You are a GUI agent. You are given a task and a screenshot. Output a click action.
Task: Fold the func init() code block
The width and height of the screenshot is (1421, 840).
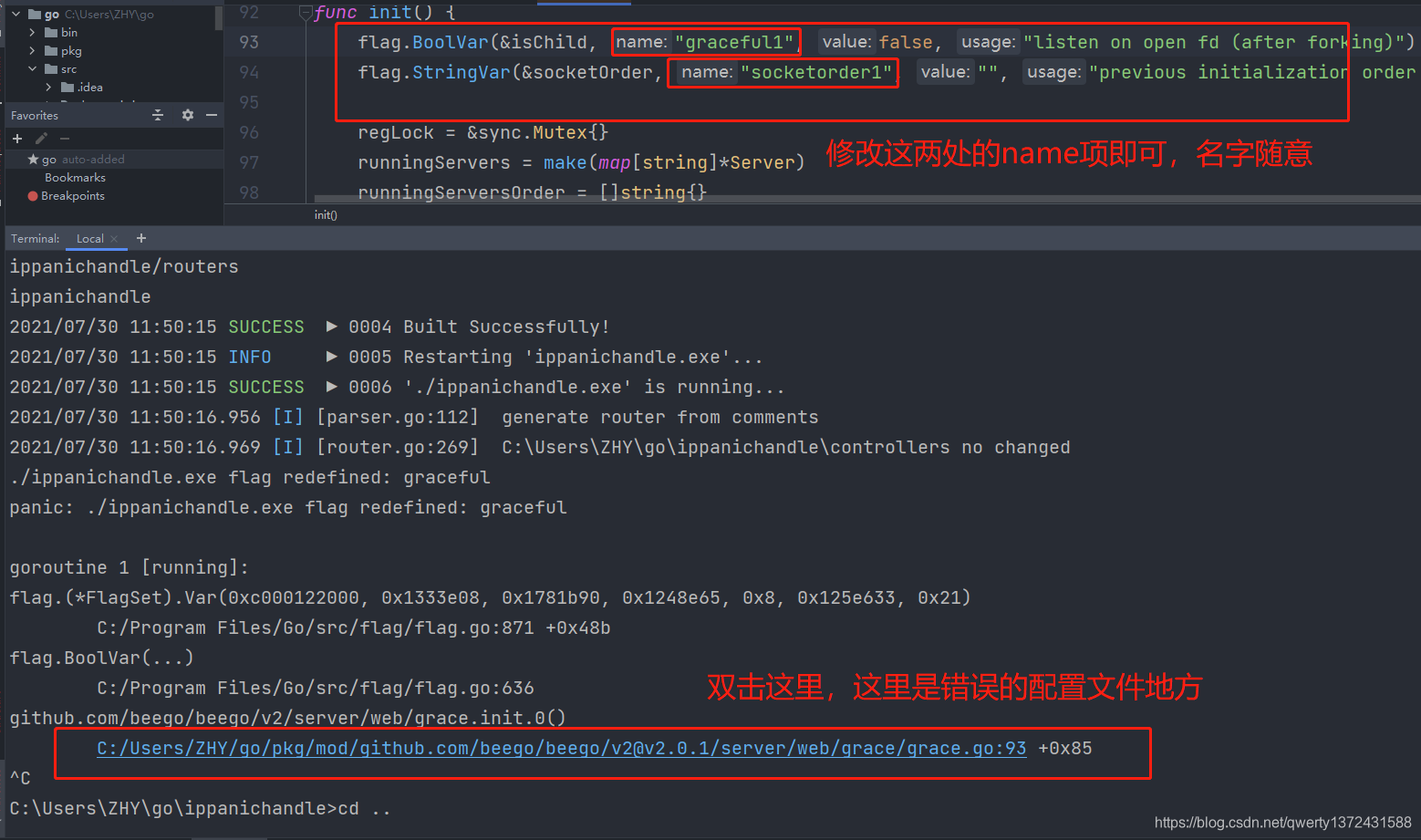(305, 13)
